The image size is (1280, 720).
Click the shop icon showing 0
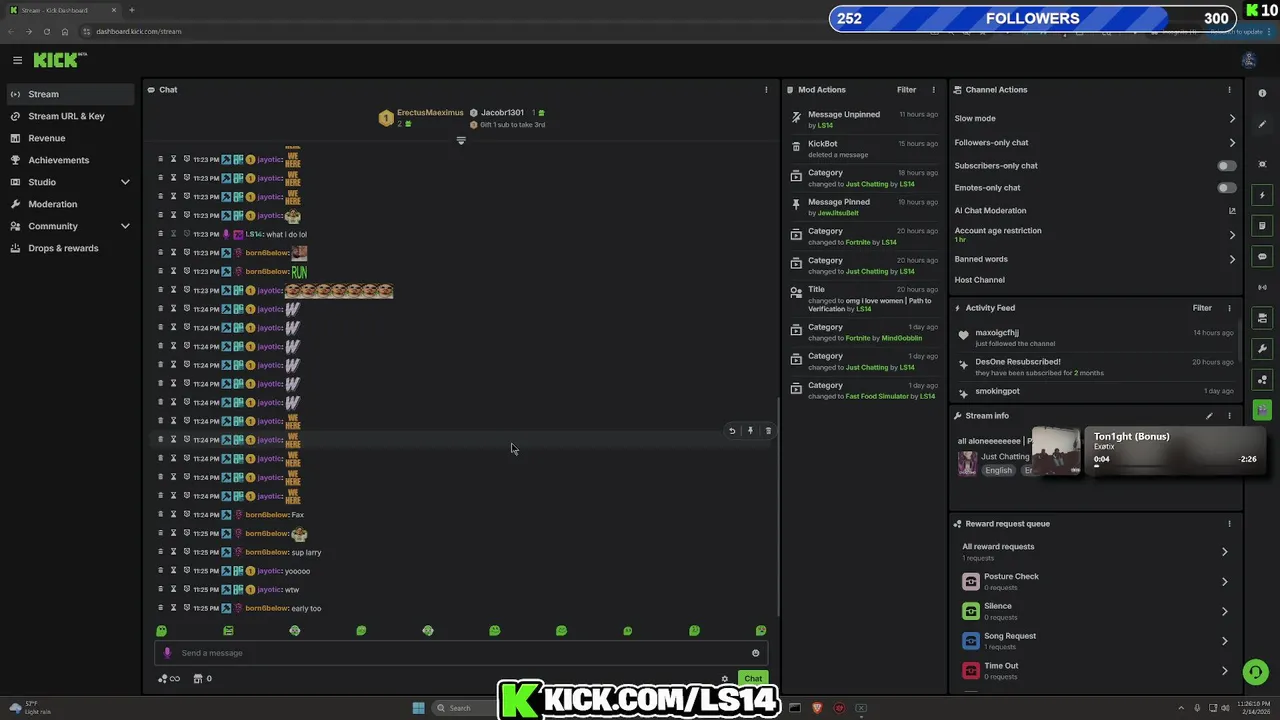[202, 679]
